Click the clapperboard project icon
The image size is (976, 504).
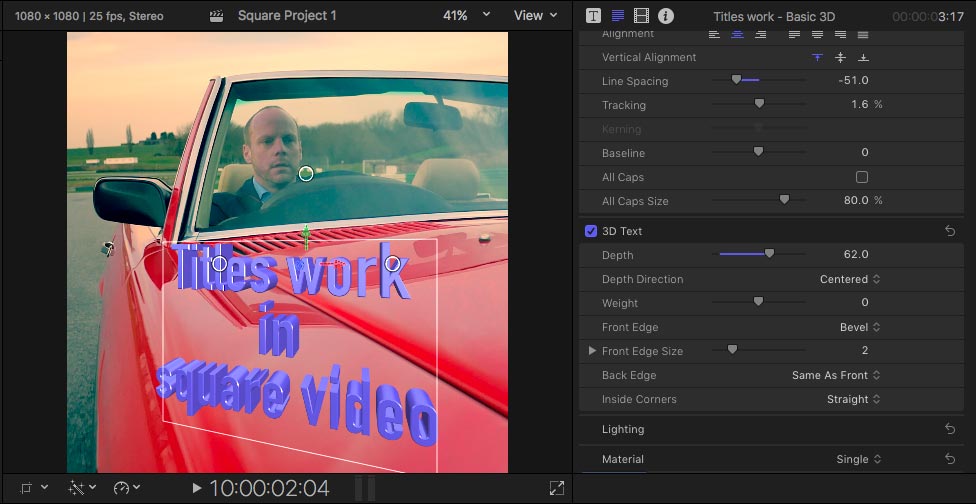(216, 16)
